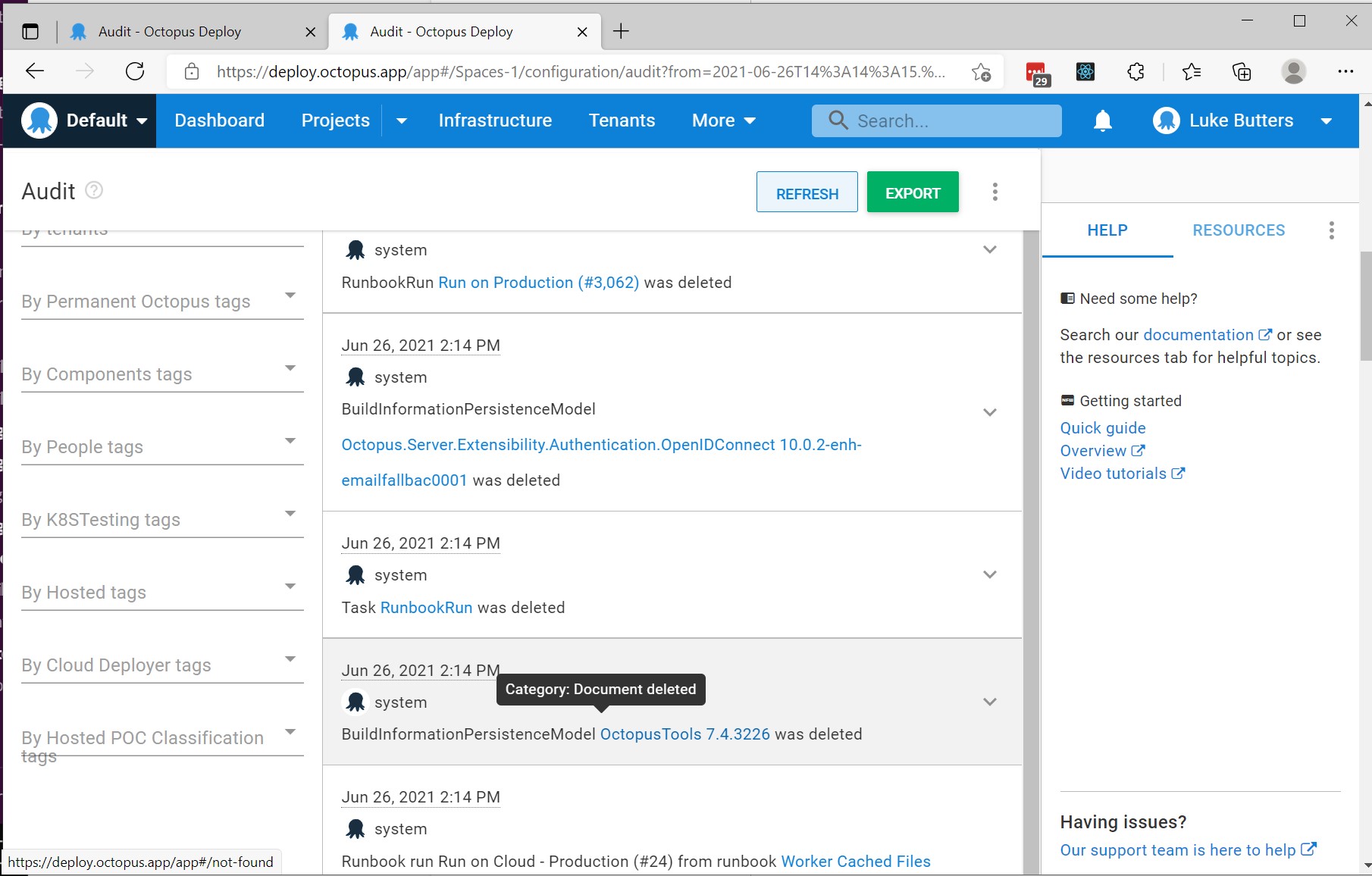
Task: Open the Audit page three-dot menu
Action: 995,192
